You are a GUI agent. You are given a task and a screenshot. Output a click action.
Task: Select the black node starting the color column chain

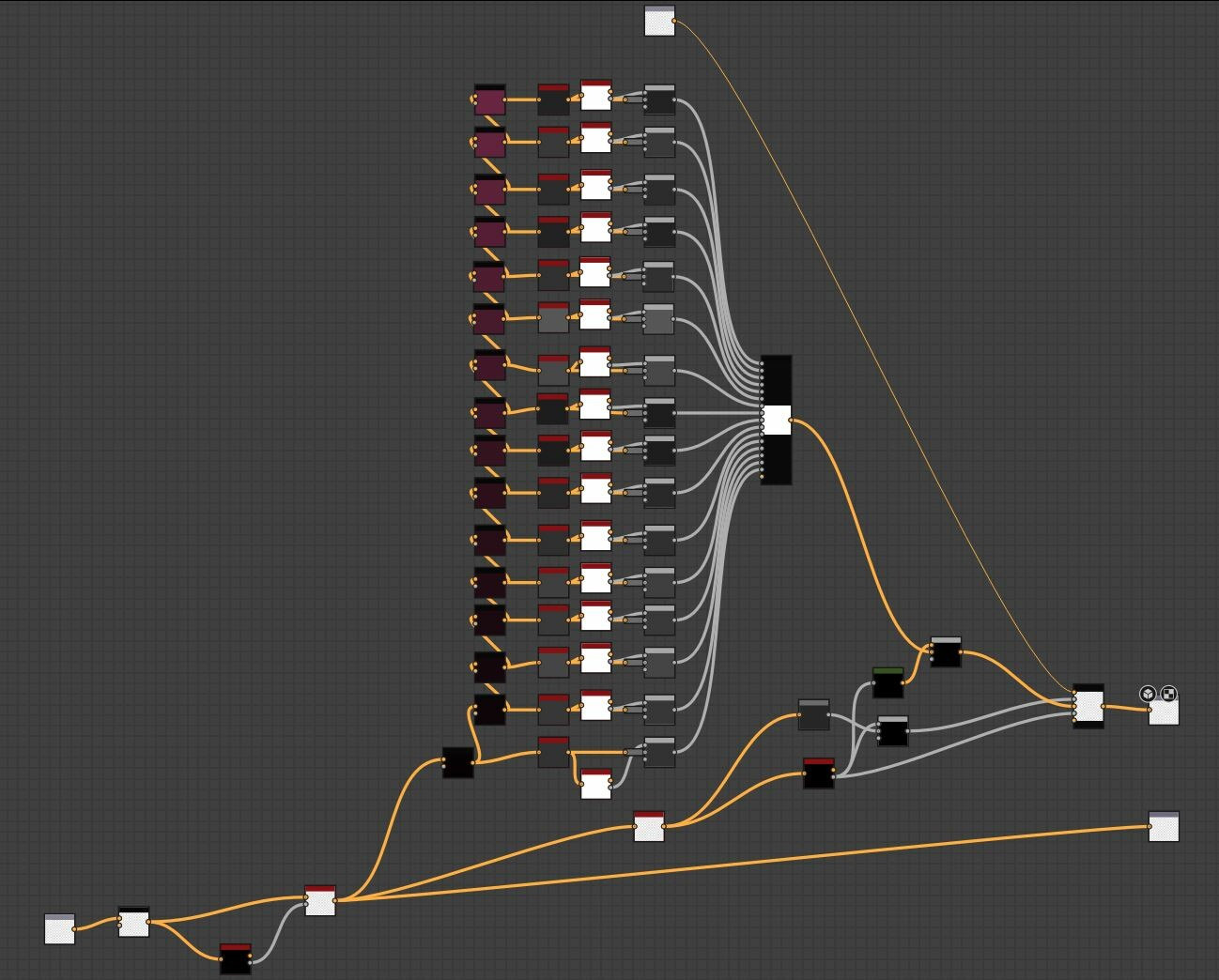pos(457,762)
